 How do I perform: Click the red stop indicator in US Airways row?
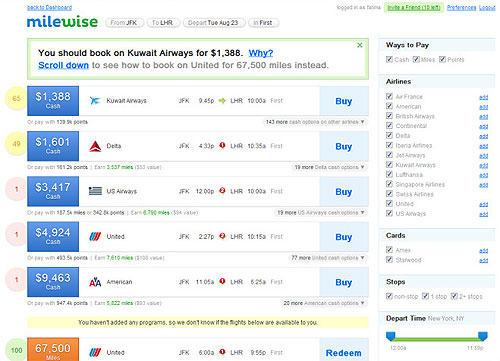[x=222, y=191]
